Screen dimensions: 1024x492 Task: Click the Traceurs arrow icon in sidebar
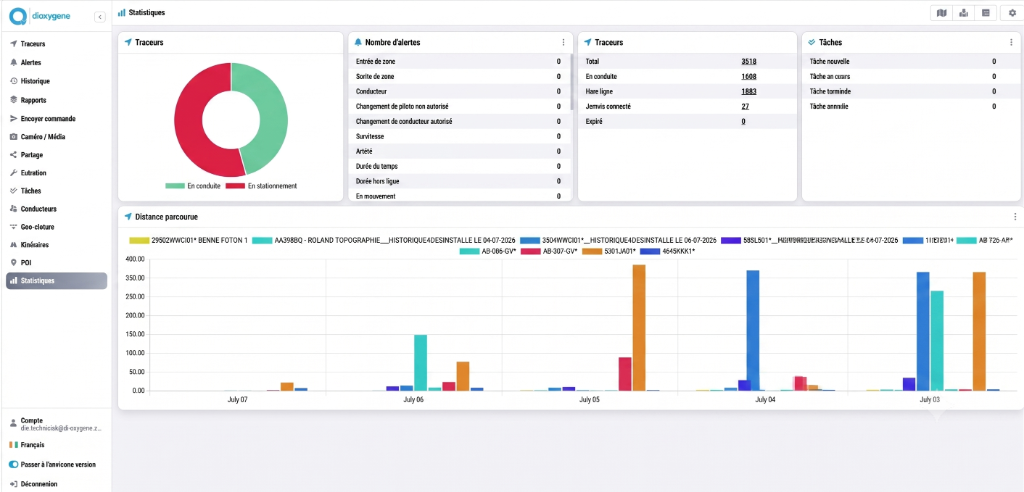point(14,44)
